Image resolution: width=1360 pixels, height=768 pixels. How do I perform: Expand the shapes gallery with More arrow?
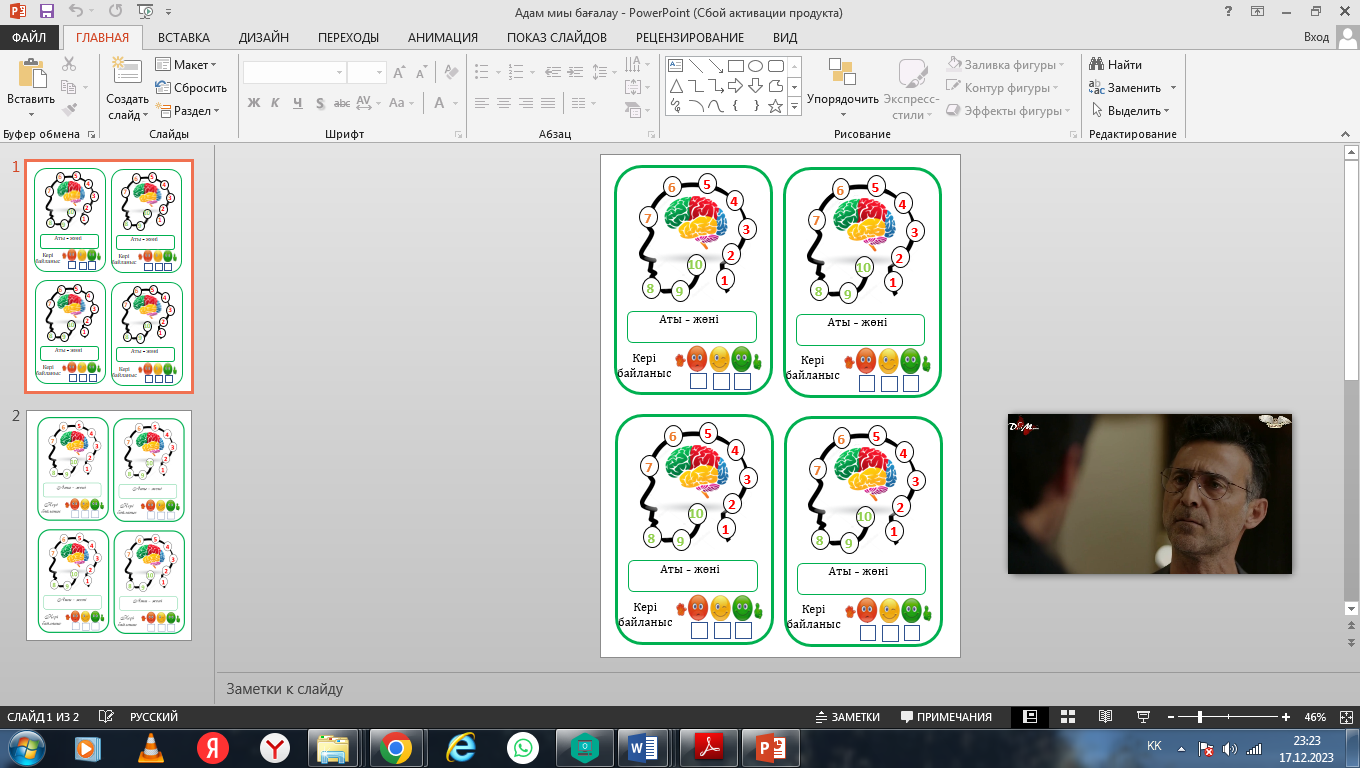click(x=795, y=106)
